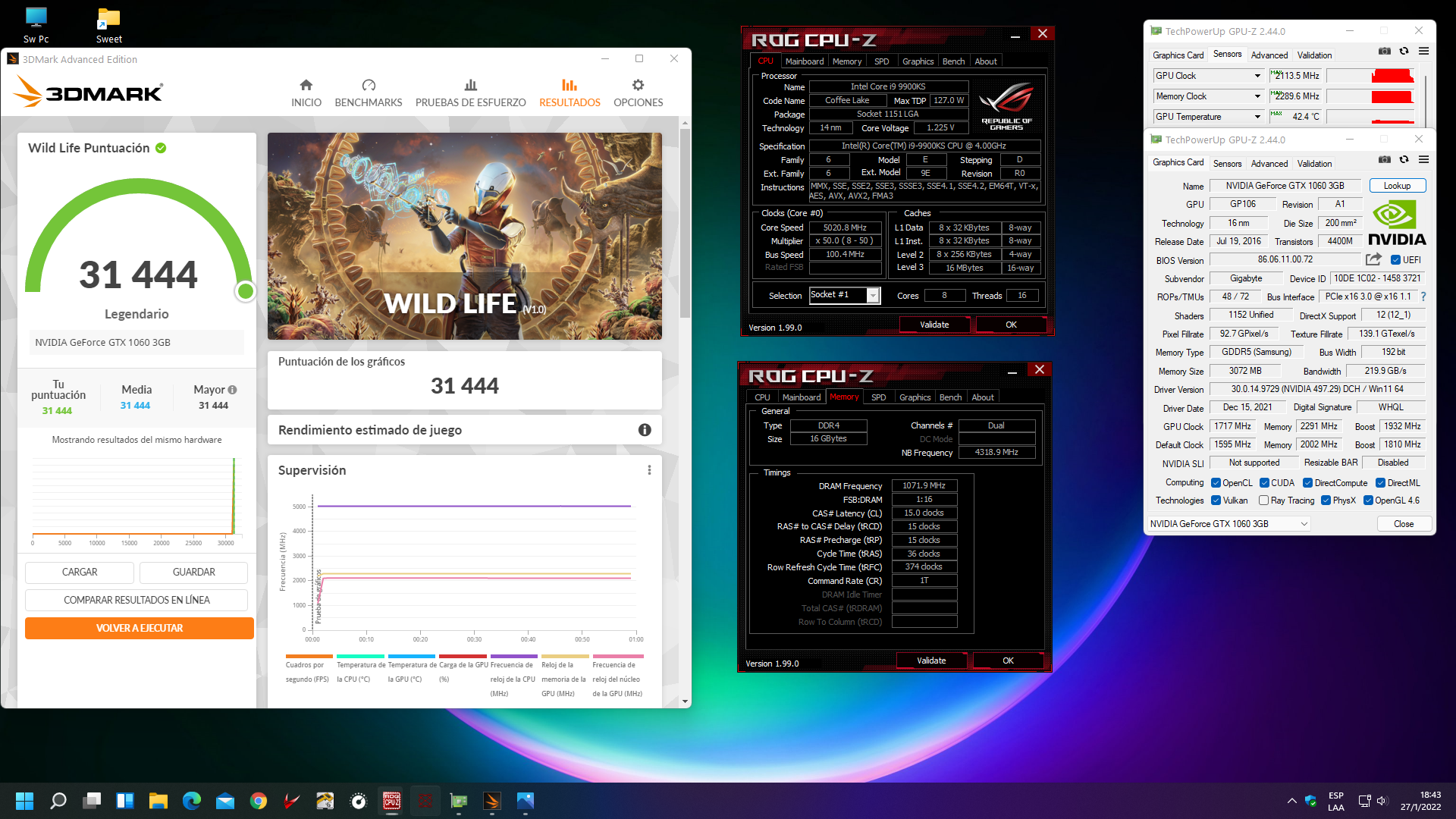The height and width of the screenshot is (819, 1456).
Task: Click the green validity check beside Wild Life Puntuación
Action: 161,148
